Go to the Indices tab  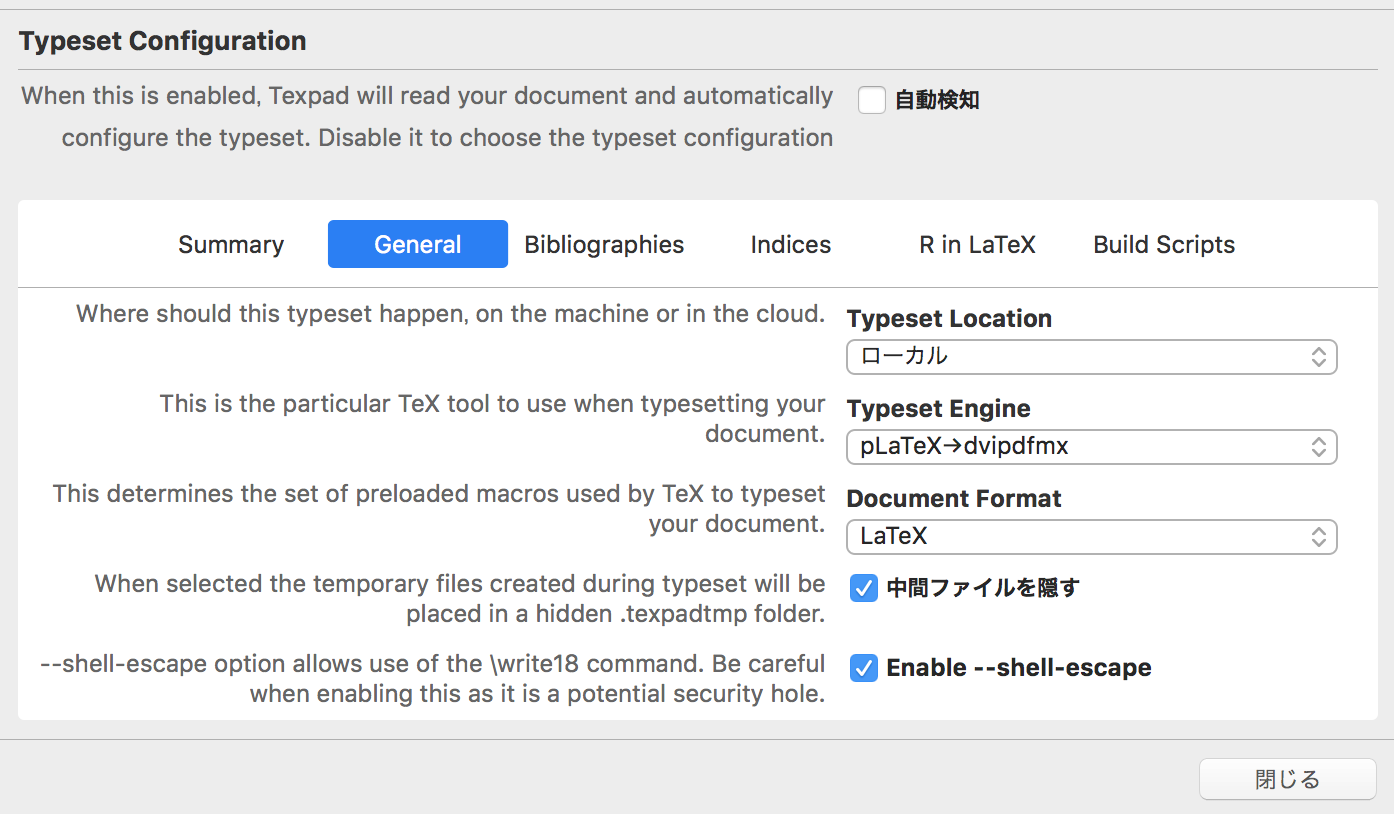(x=791, y=245)
